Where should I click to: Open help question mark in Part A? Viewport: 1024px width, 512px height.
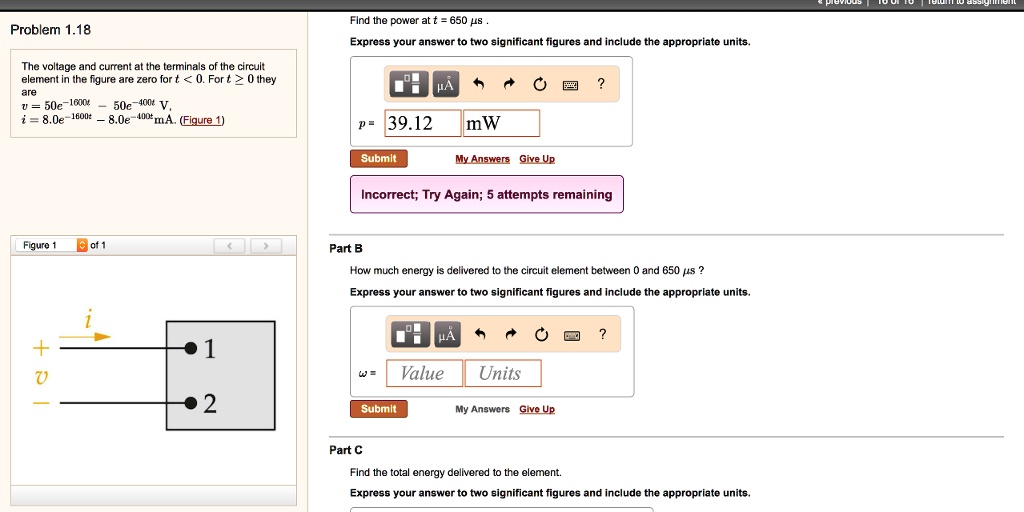click(601, 84)
